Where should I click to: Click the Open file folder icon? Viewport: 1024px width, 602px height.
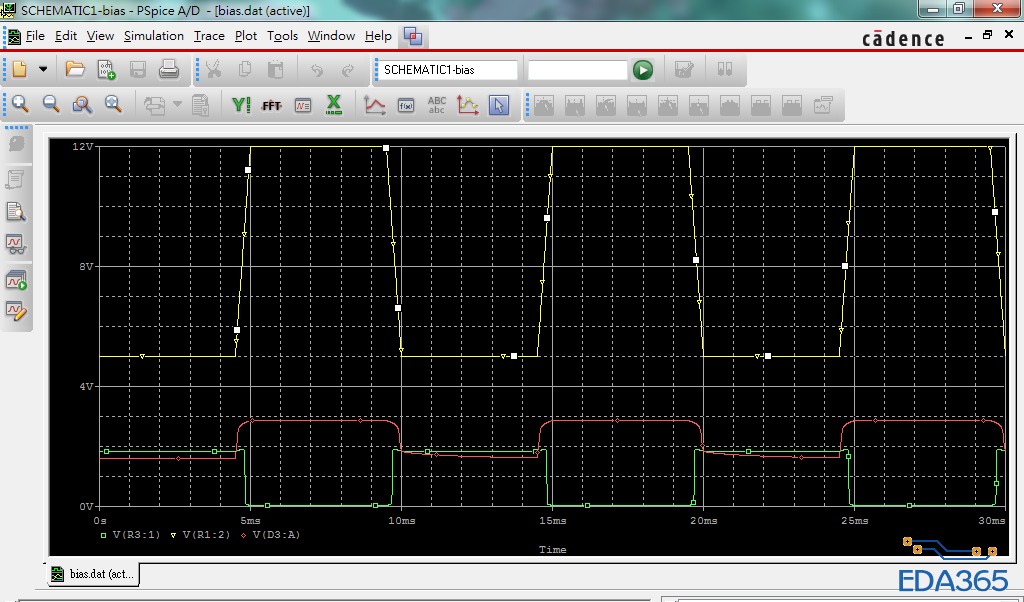[75, 70]
